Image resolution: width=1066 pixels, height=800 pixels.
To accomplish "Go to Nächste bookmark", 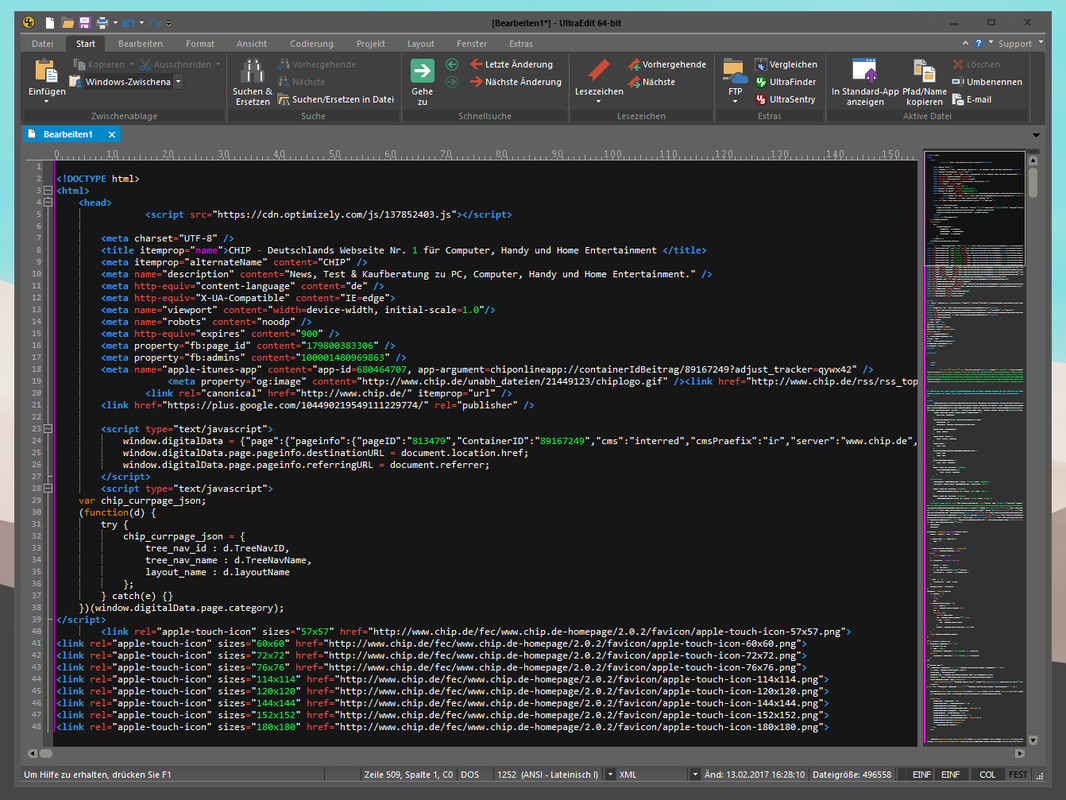I will [651, 82].
